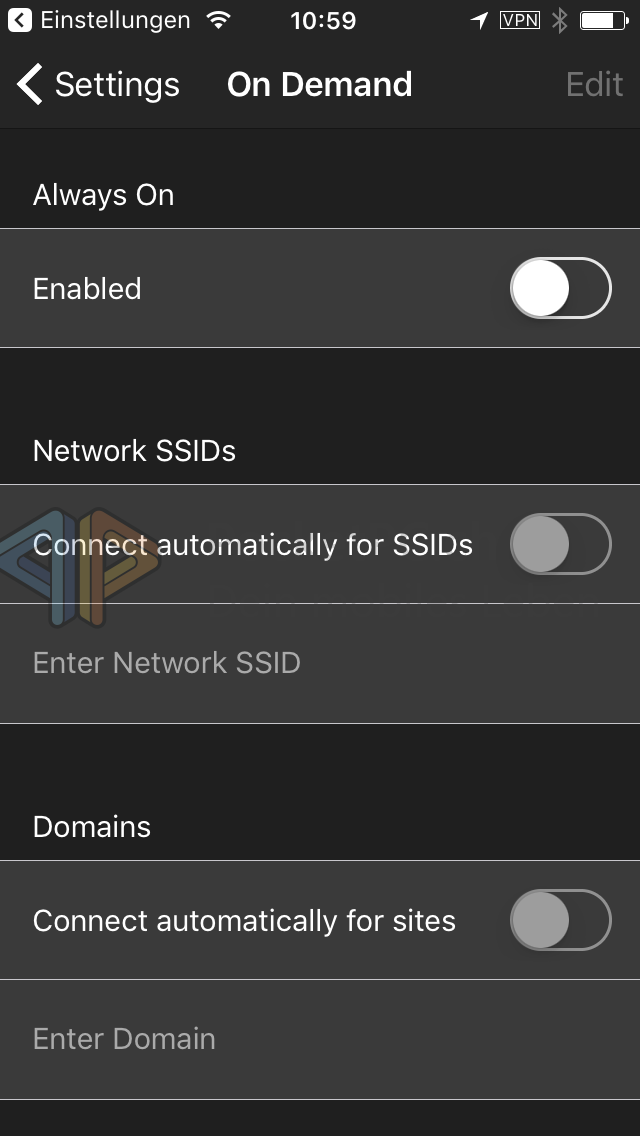
Task: Tap the Always On section header
Action: click(x=104, y=195)
